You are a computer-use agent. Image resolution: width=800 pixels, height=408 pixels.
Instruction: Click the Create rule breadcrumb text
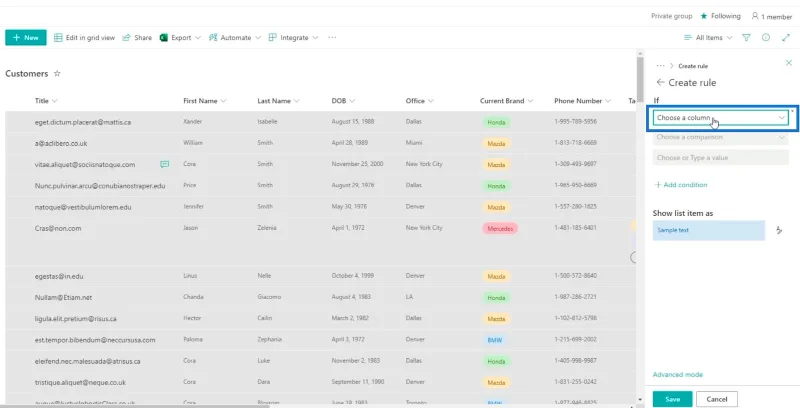tap(693, 66)
